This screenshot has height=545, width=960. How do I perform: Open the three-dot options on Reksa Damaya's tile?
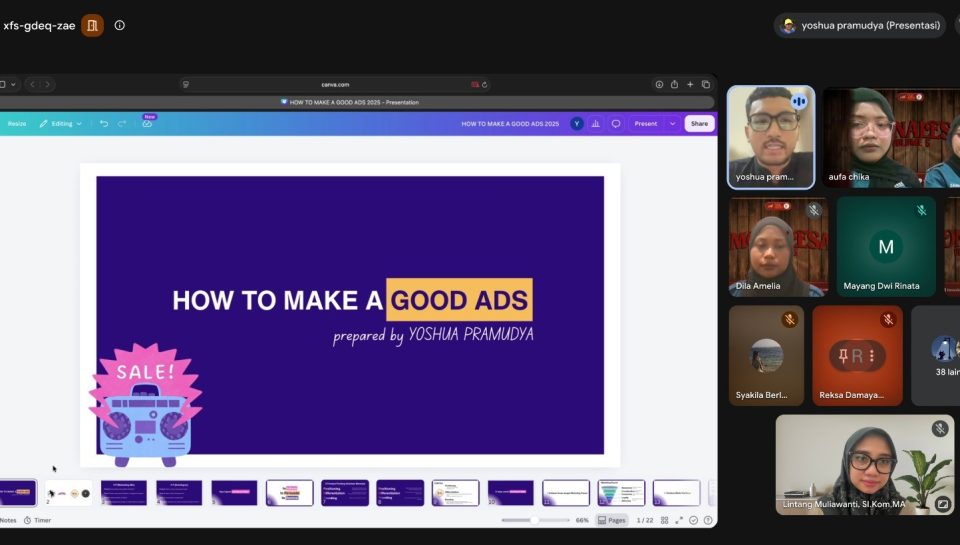click(872, 356)
